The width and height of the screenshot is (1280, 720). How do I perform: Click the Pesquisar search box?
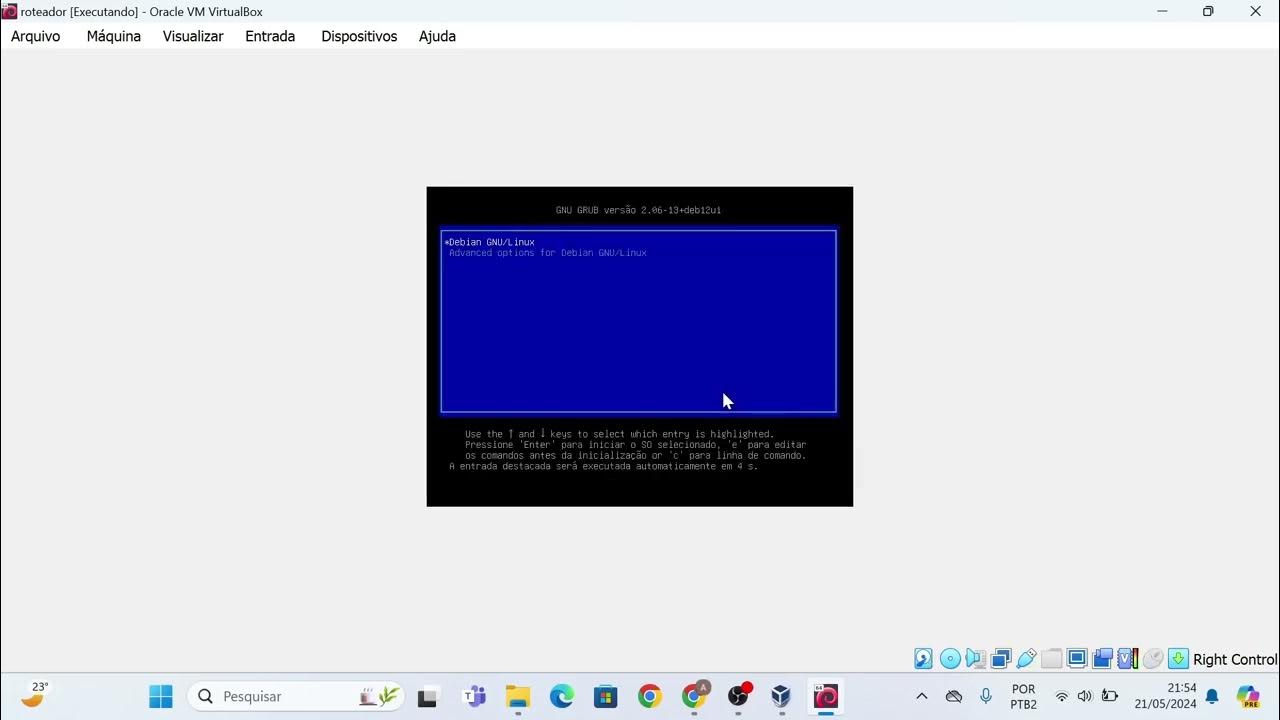pyautogui.click(x=298, y=696)
